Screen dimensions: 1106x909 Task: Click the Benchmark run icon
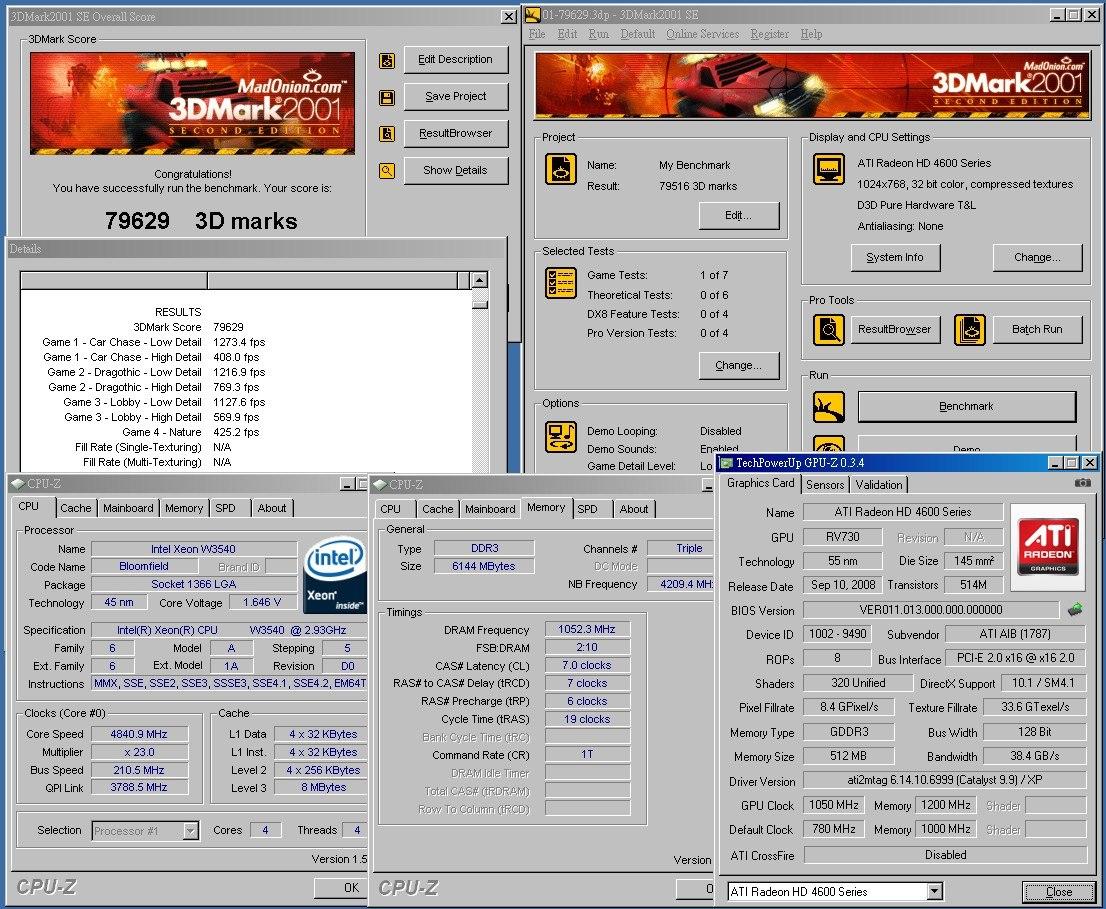pos(828,407)
